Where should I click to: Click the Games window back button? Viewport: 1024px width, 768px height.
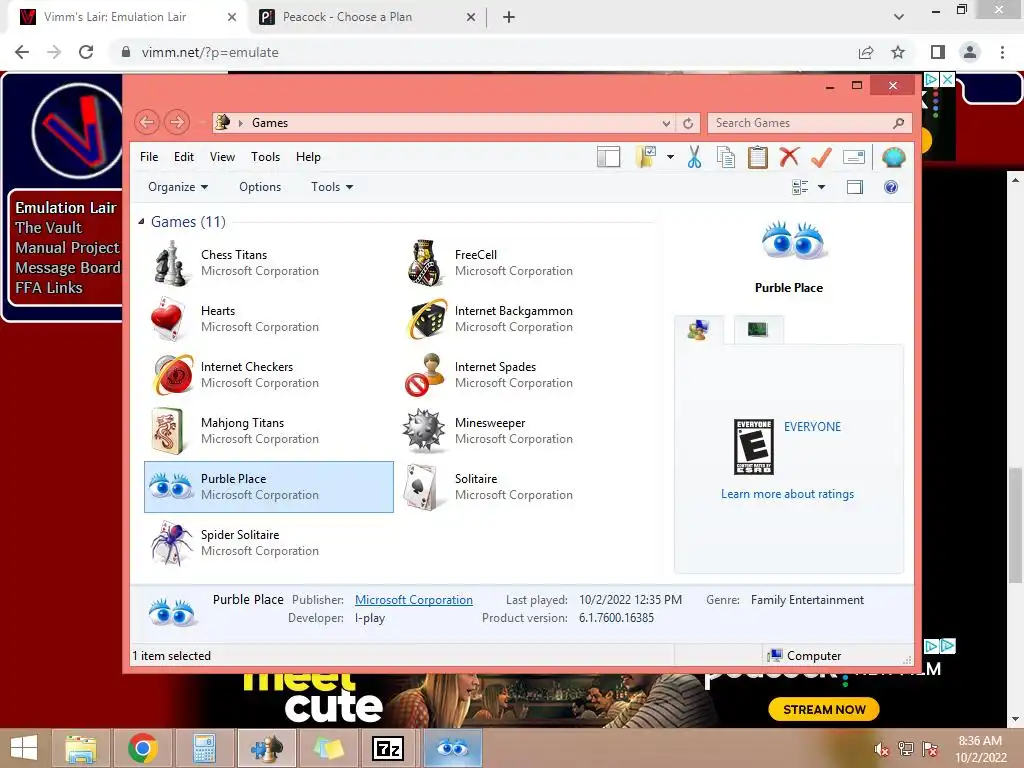pyautogui.click(x=147, y=122)
